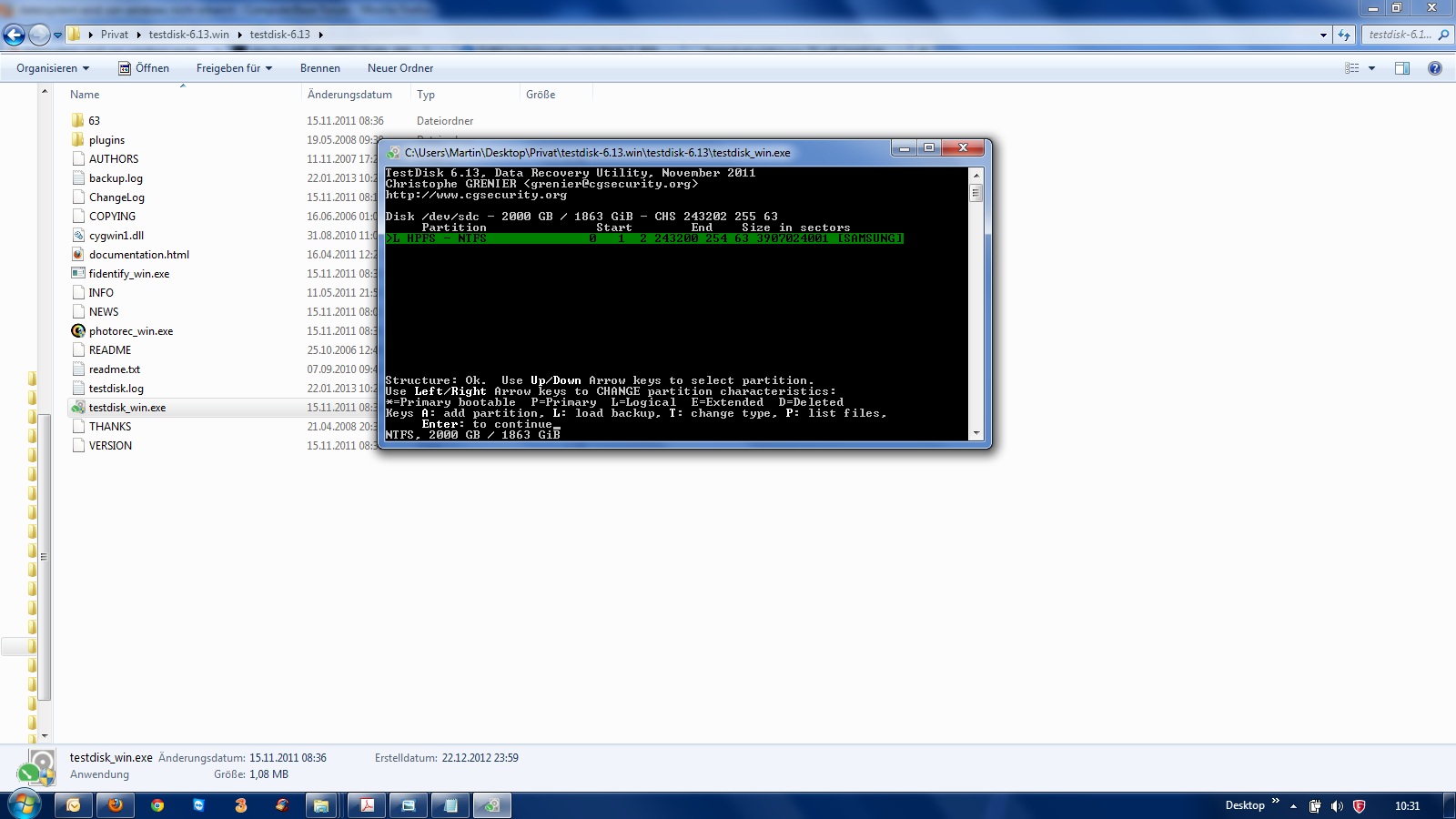Select the Privat breadcrumb in address bar
Screen dimensions: 1456x819
(x=115, y=35)
